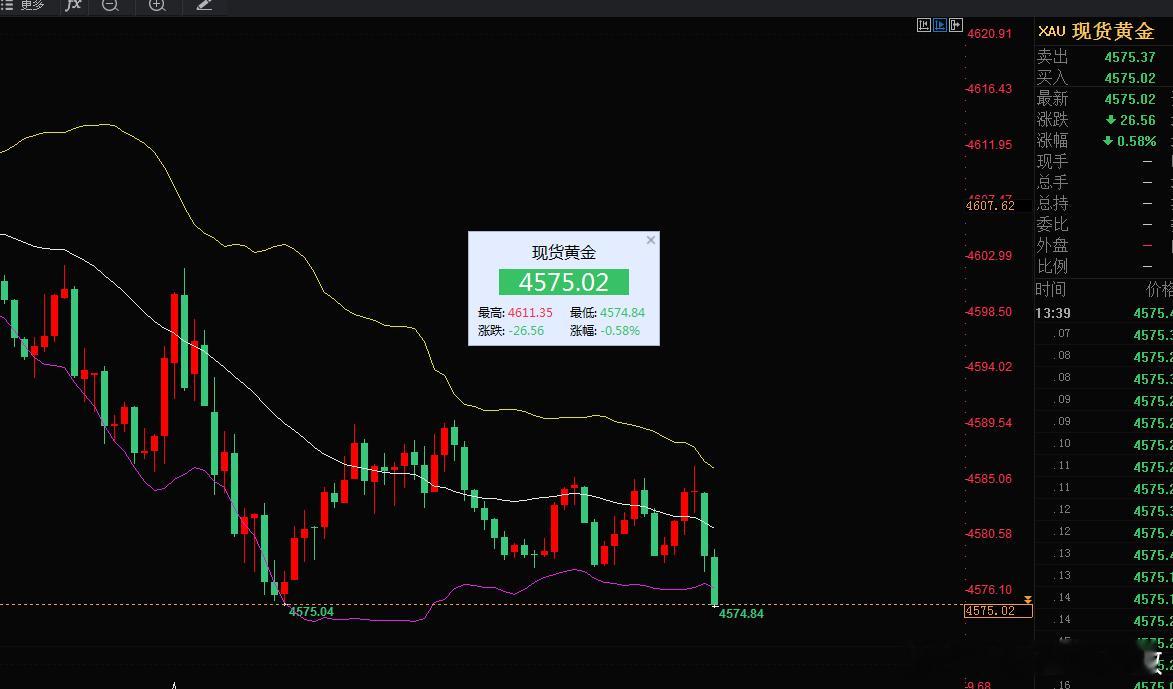
Task: Click the 时间 column header
Action: (x=1051, y=290)
